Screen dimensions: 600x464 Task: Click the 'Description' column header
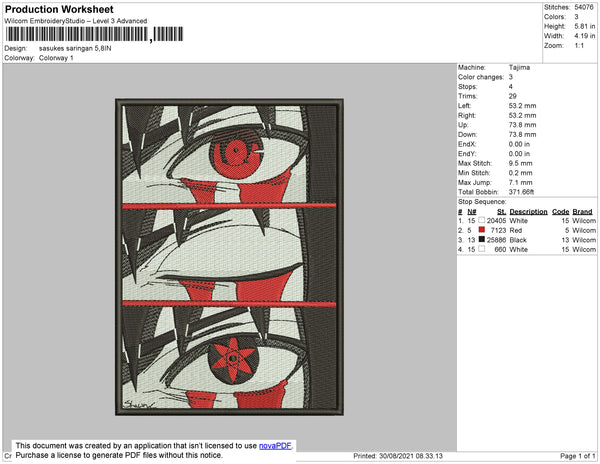tap(528, 212)
